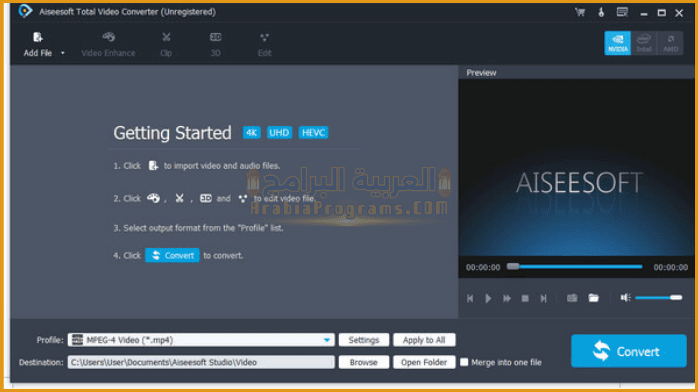Image resolution: width=698 pixels, height=392 pixels.
Task: Click the preview progress bar
Action: [575, 267]
